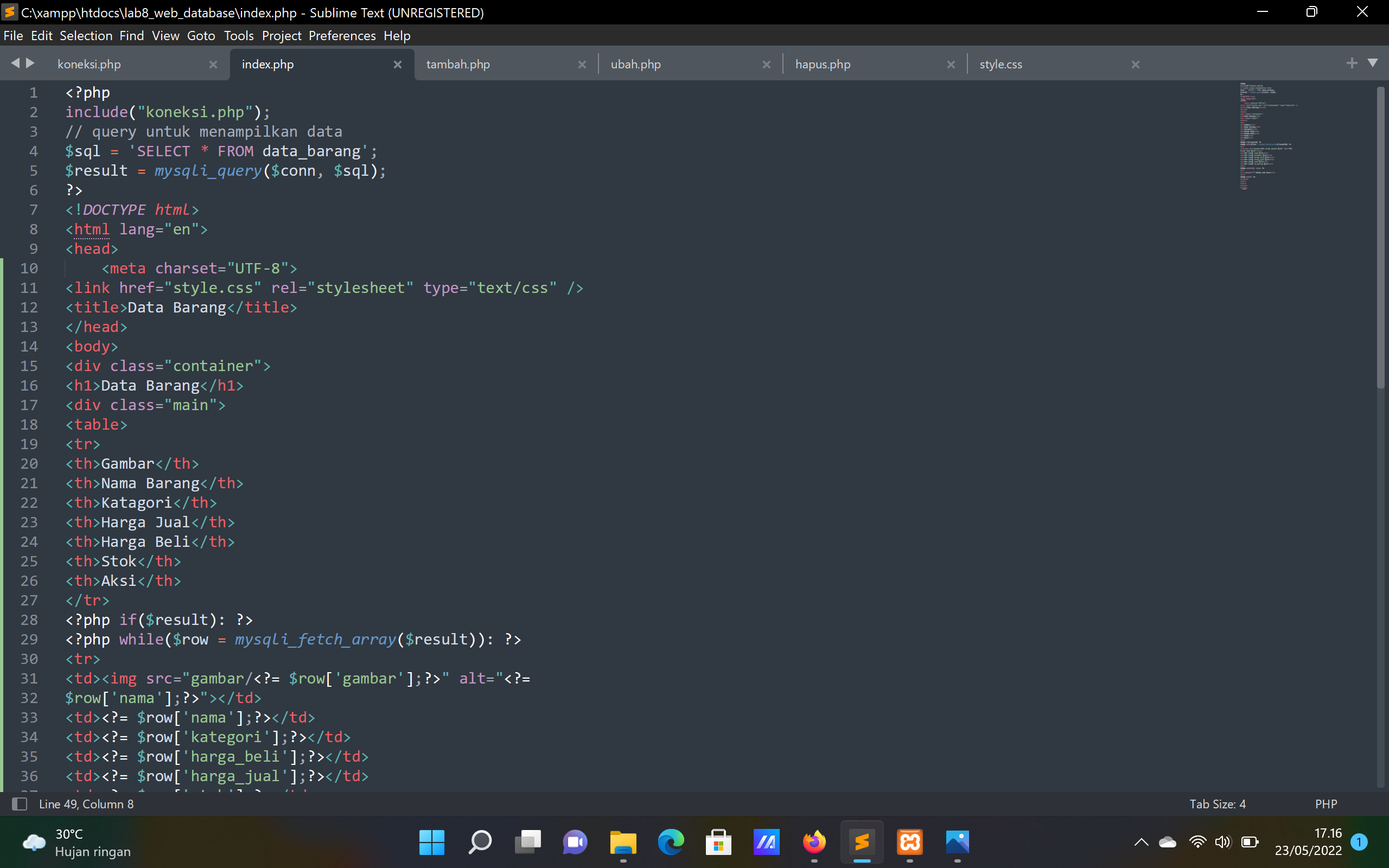Launch Firefox from the taskbar
The image size is (1389, 868).
coord(814,842)
